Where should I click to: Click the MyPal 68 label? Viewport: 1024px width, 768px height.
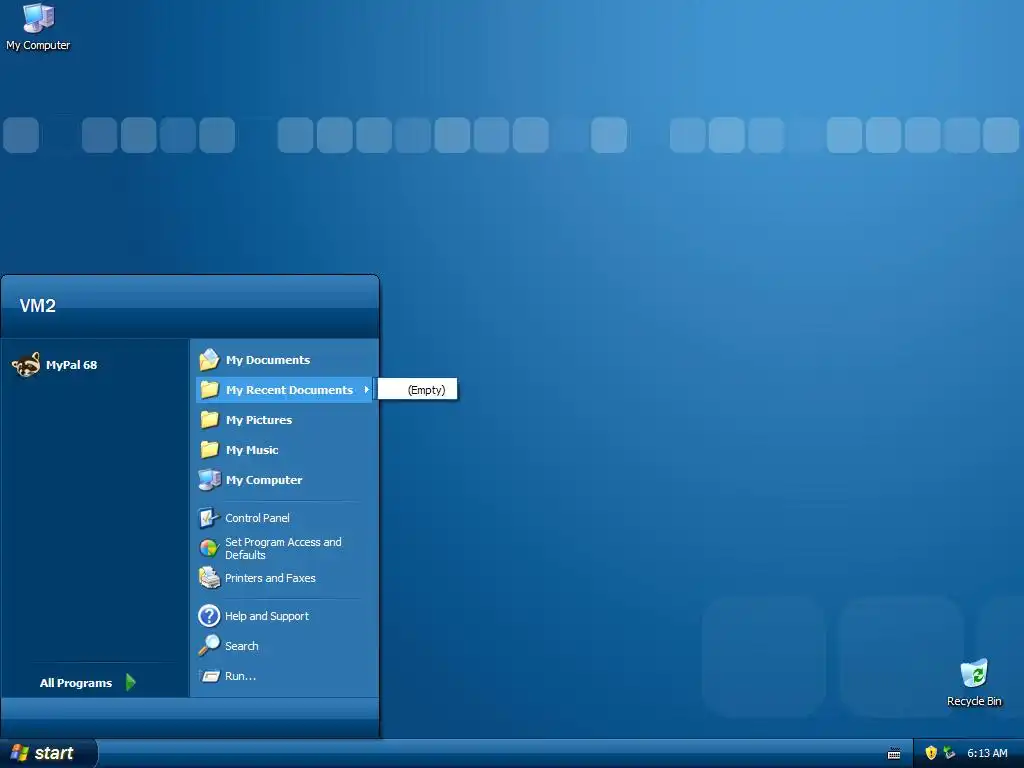point(71,365)
